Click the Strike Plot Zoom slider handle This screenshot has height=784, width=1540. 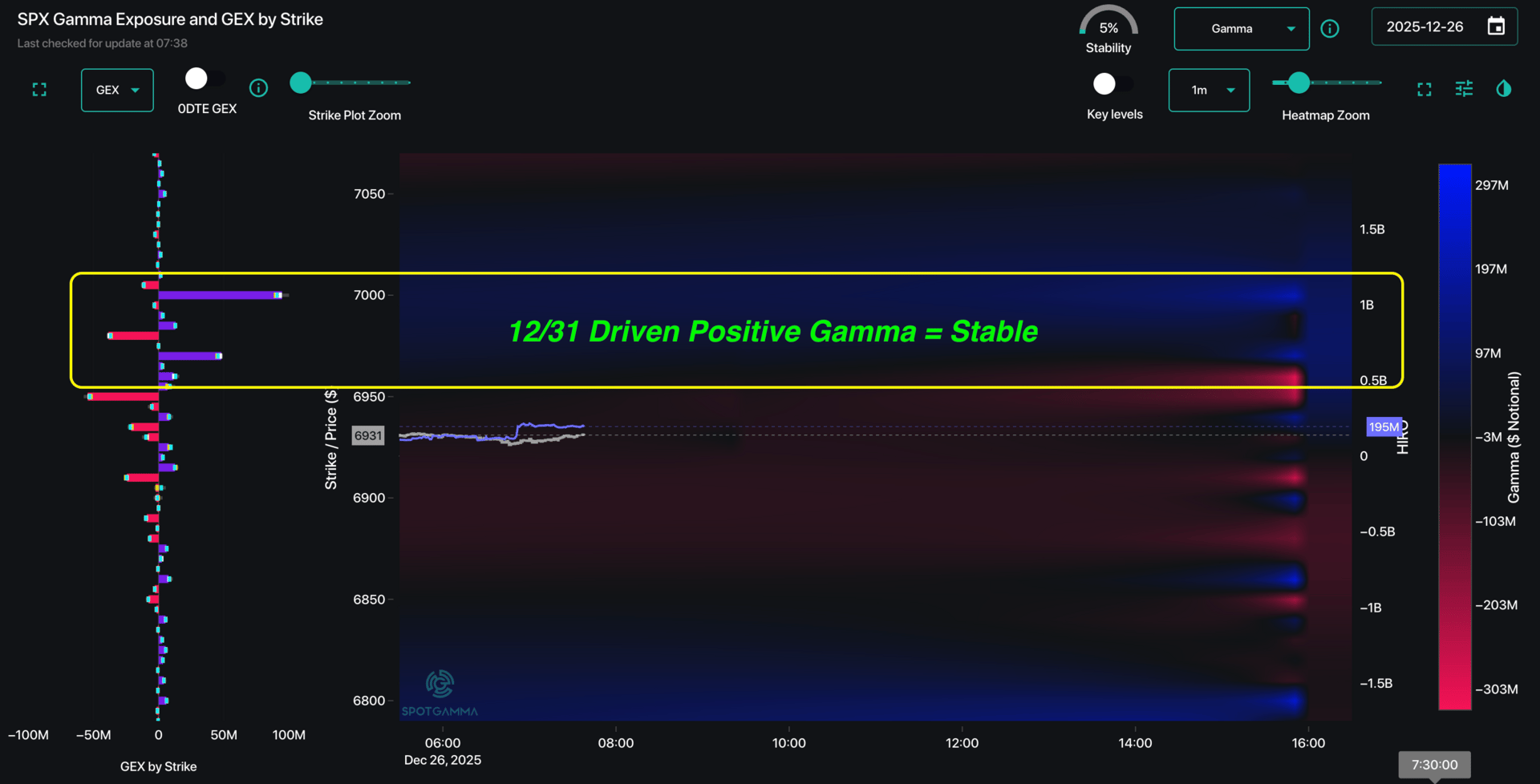[x=301, y=83]
